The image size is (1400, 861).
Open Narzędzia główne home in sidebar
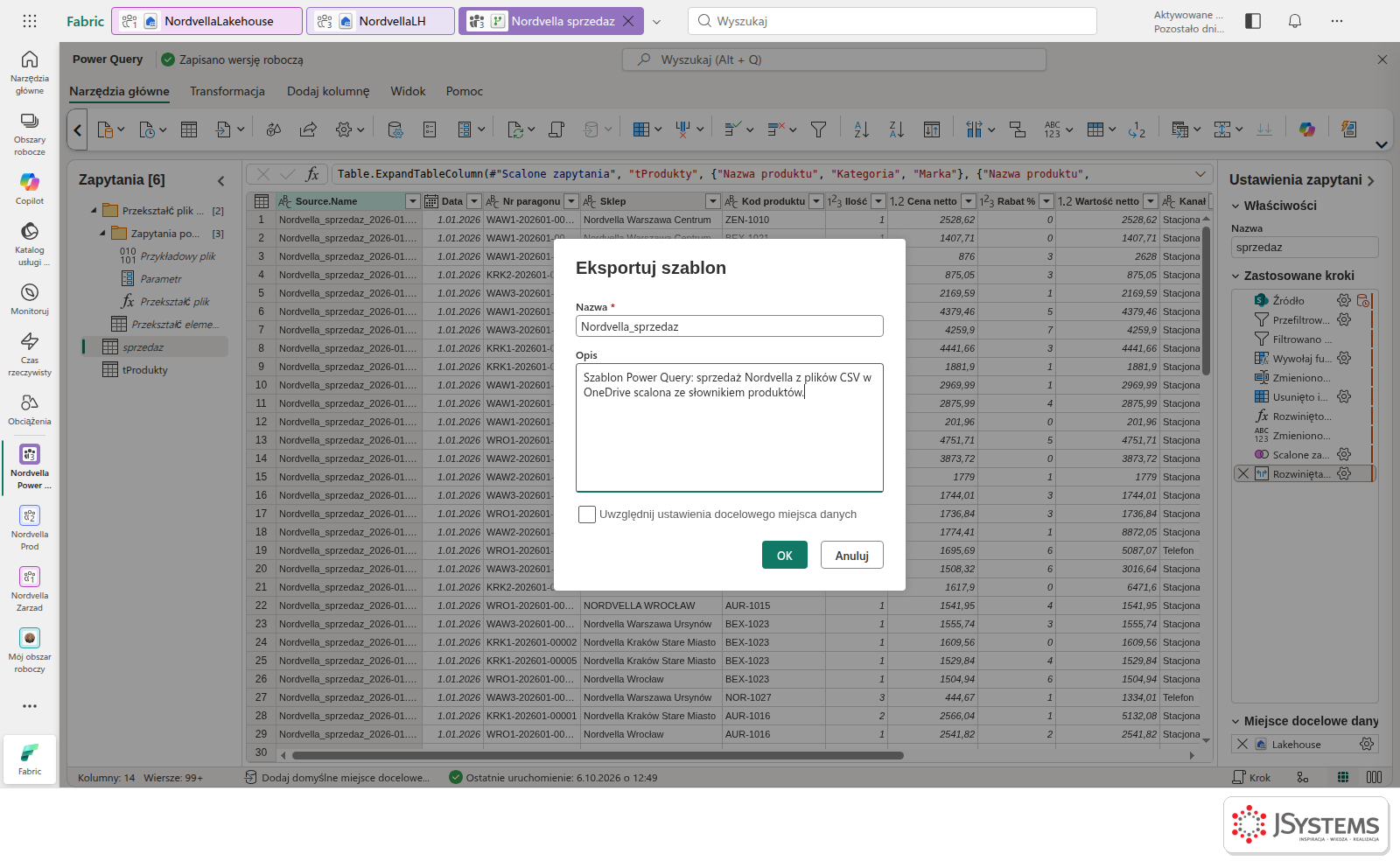29,72
